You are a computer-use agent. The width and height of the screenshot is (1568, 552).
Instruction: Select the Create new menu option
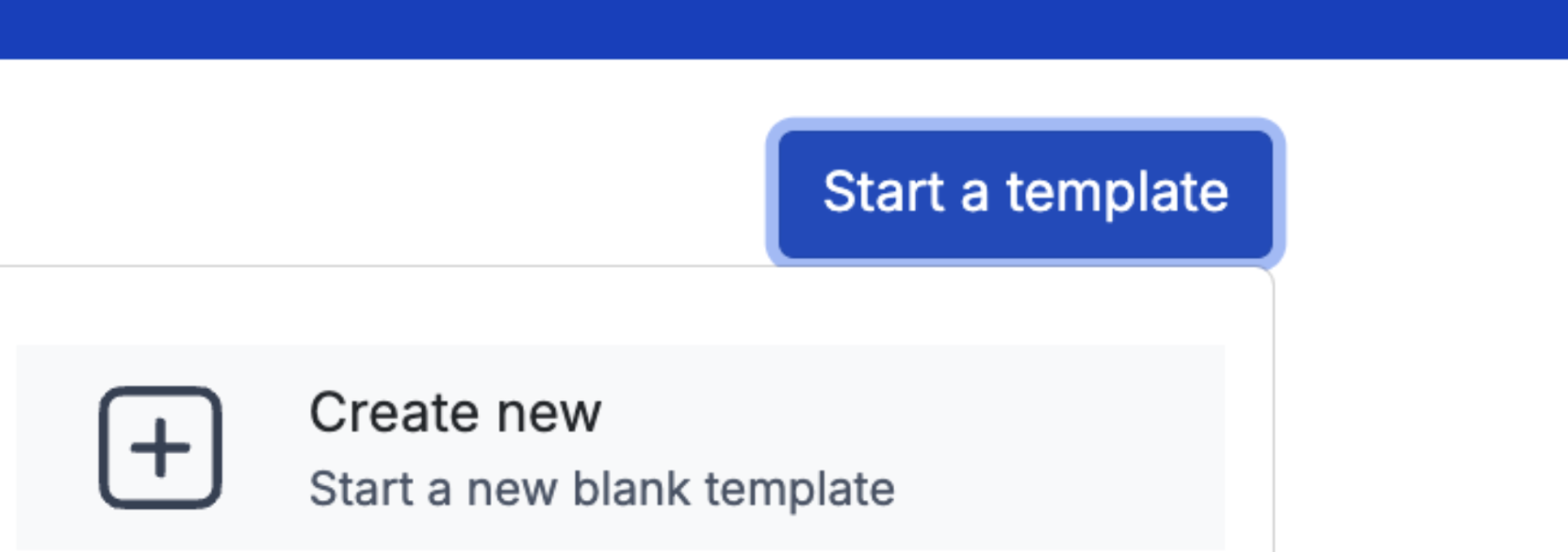455,414
